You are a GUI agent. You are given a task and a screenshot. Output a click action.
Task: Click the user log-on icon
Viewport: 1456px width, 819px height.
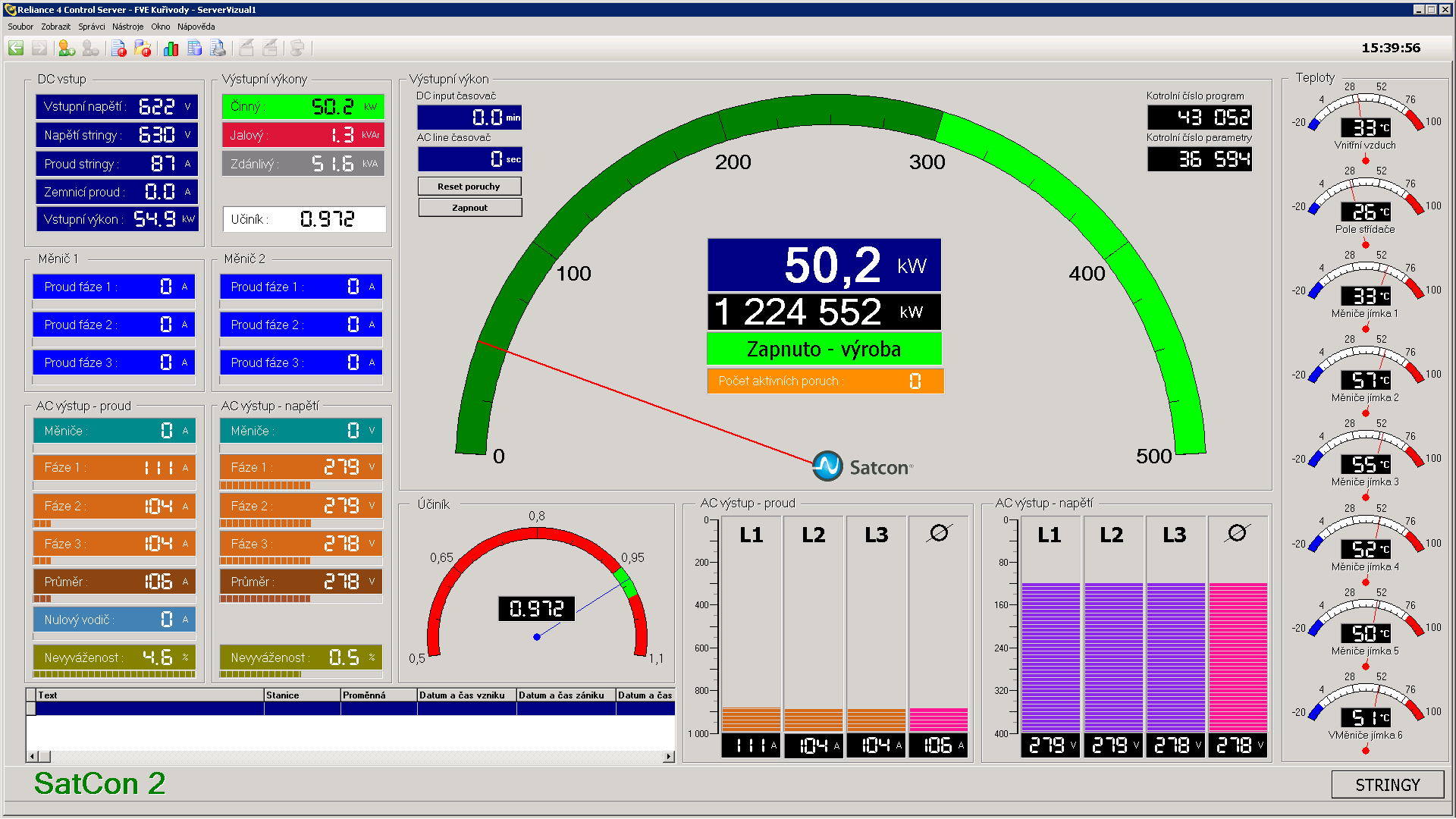coord(67,49)
